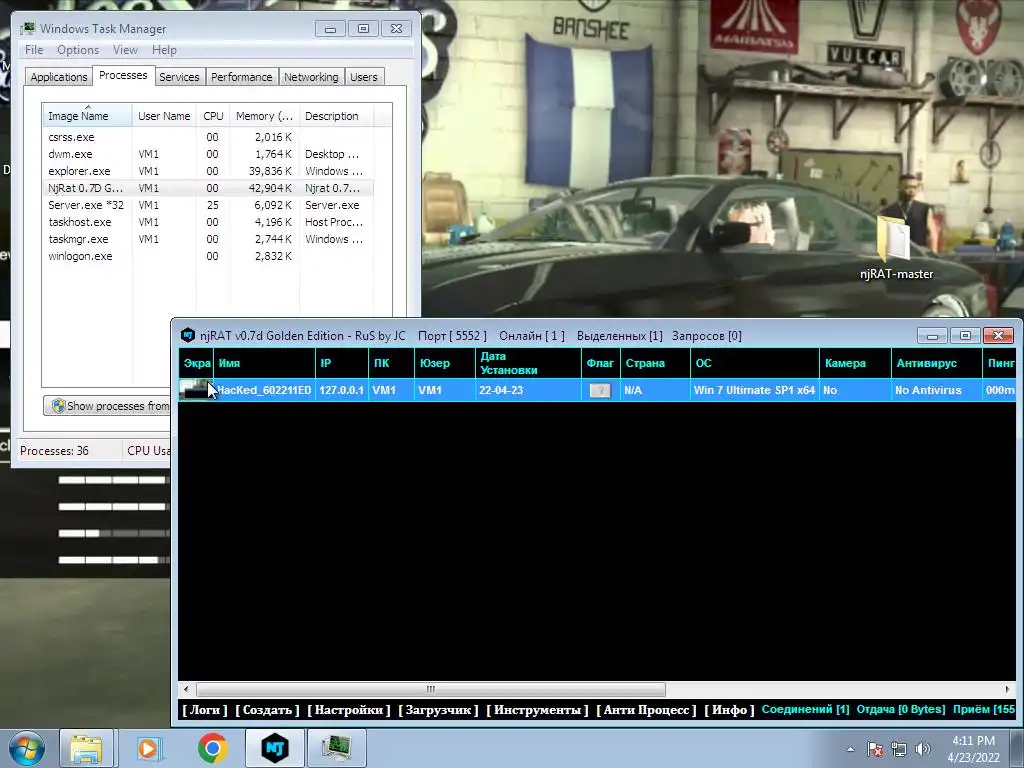The image size is (1024, 768).
Task: Click the Камера column header
Action: (854, 363)
